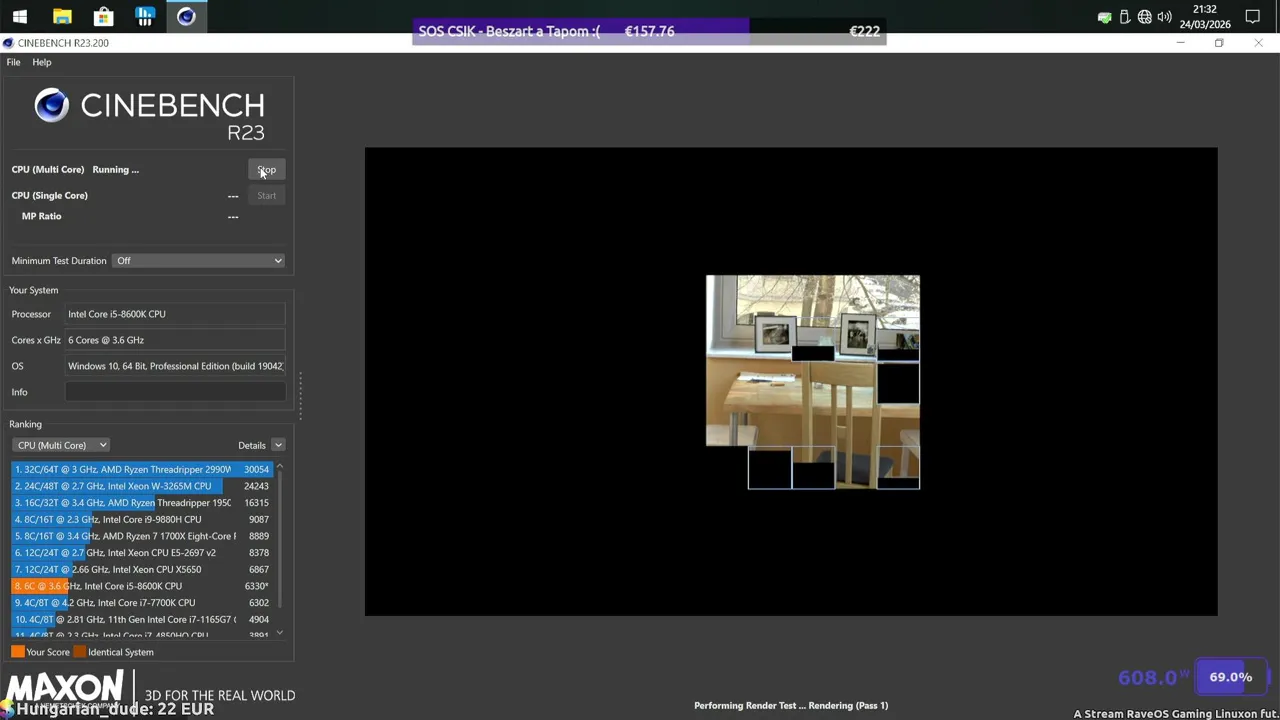Select the i7-1165G7 ranking row
This screenshot has height=720, width=1280.
tap(141, 619)
